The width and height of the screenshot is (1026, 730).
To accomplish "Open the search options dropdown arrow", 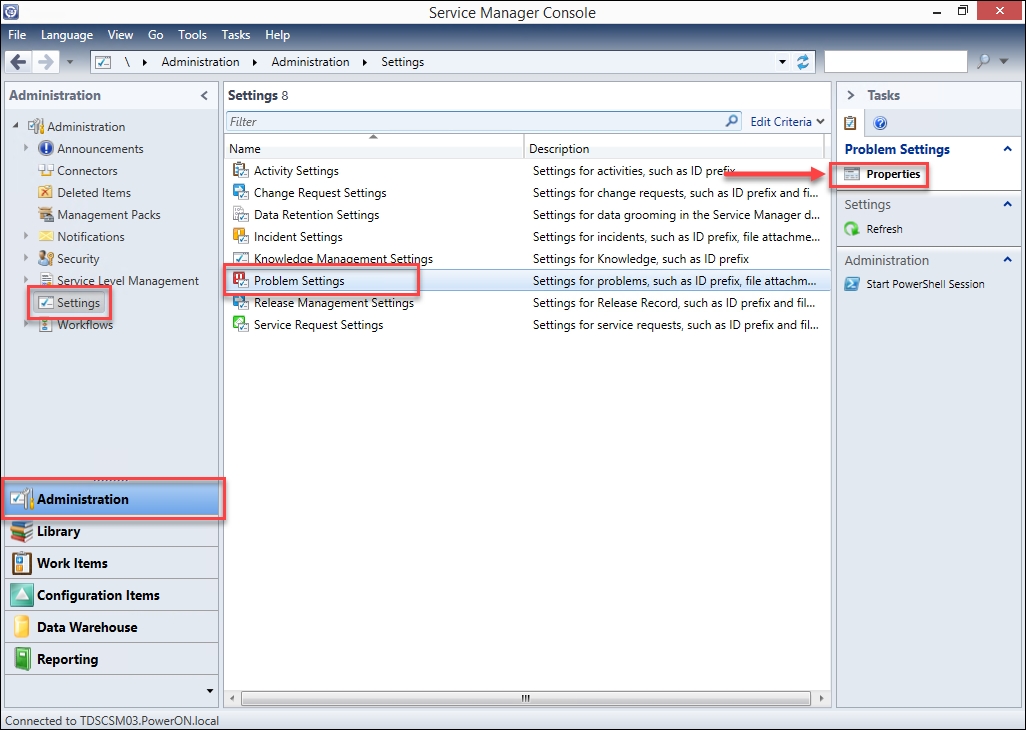I will [x=1004, y=61].
